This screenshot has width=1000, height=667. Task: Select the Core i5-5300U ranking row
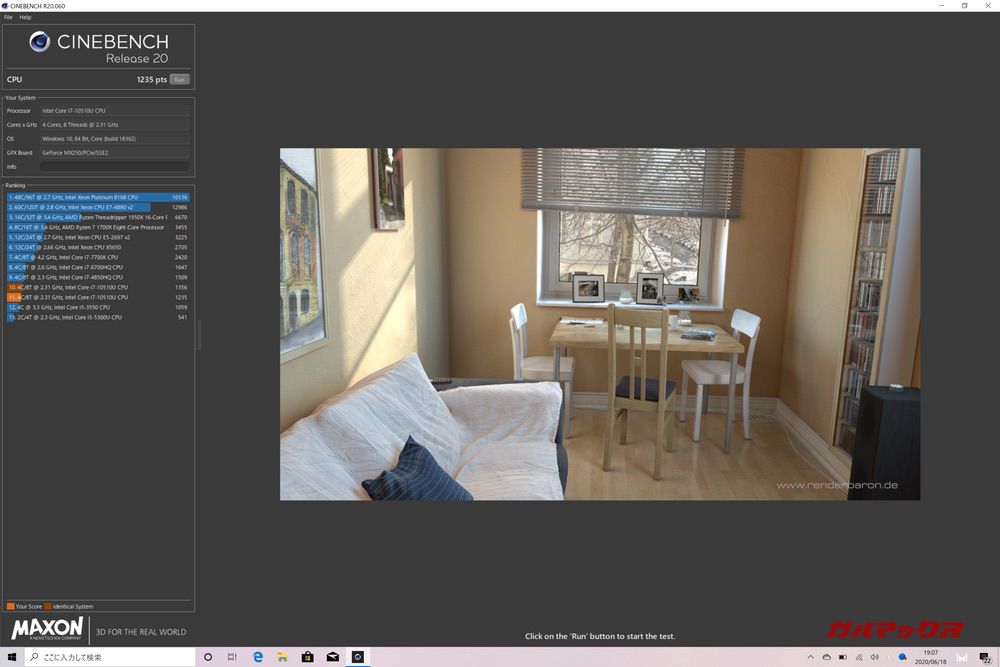click(x=98, y=317)
